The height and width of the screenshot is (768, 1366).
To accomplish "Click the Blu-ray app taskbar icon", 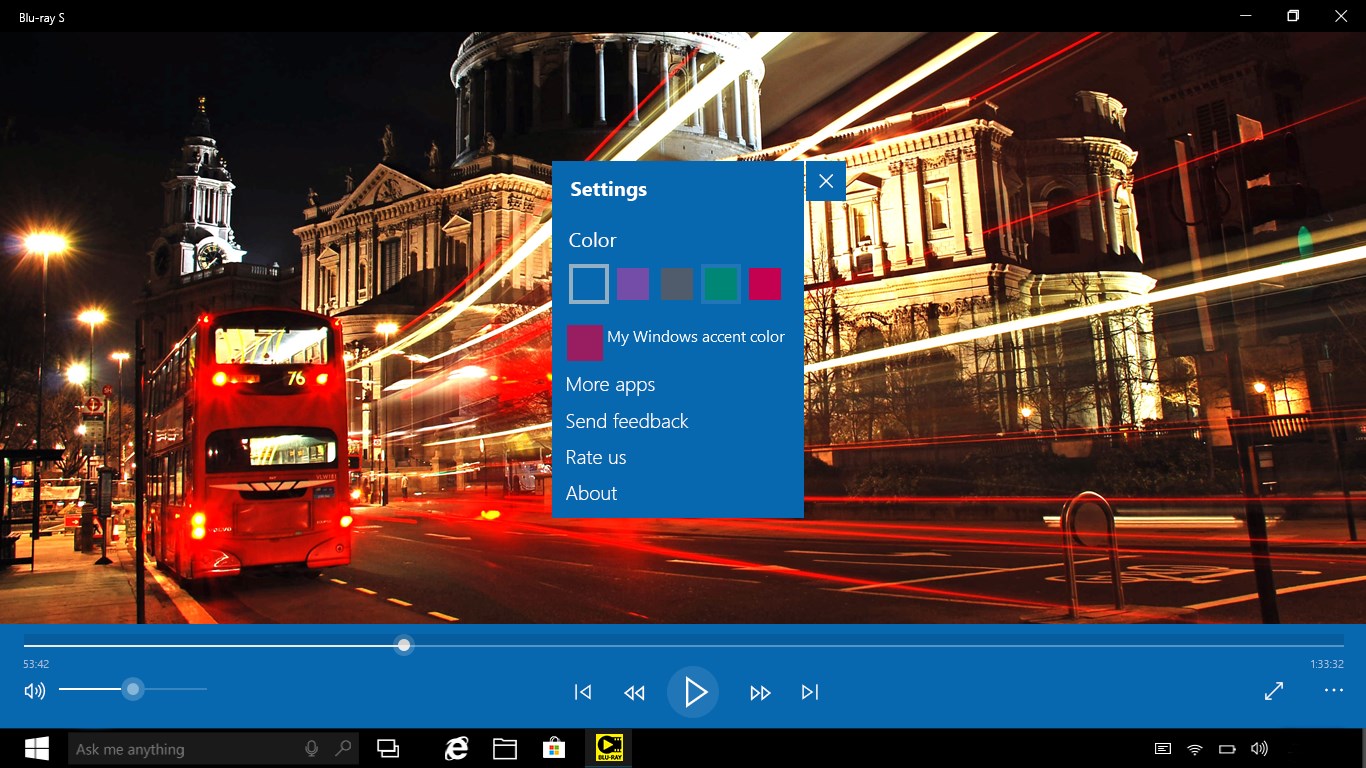I will 608,749.
